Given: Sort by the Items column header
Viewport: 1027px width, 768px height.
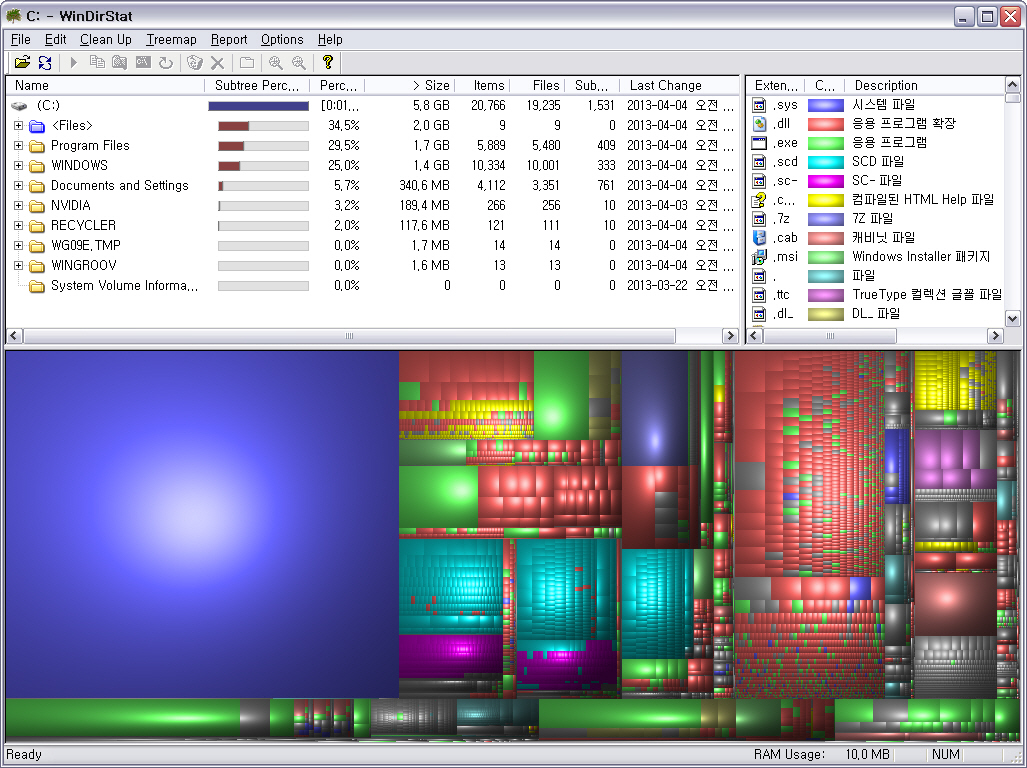Looking at the screenshot, I should point(483,85).
